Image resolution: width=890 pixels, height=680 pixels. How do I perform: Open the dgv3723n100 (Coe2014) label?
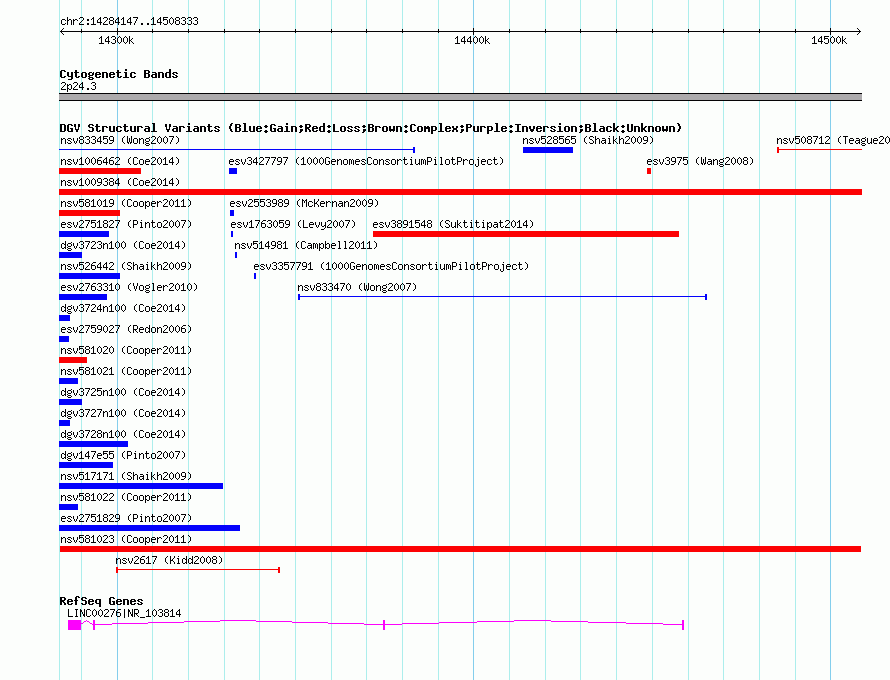click(123, 245)
